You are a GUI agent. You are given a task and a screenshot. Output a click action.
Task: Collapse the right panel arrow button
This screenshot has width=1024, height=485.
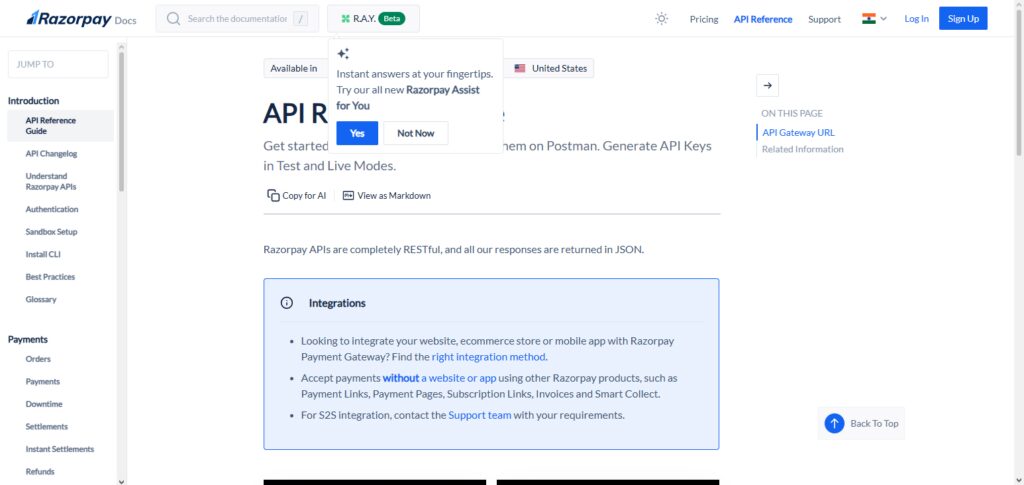767,86
